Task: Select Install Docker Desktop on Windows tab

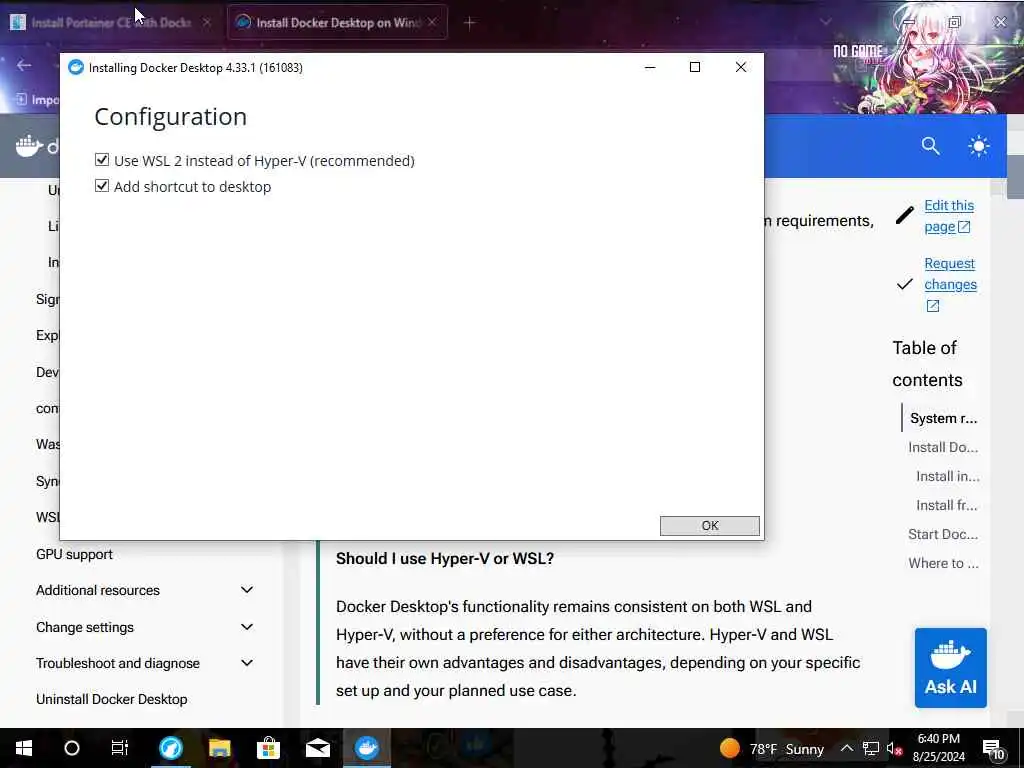Action: point(338,22)
